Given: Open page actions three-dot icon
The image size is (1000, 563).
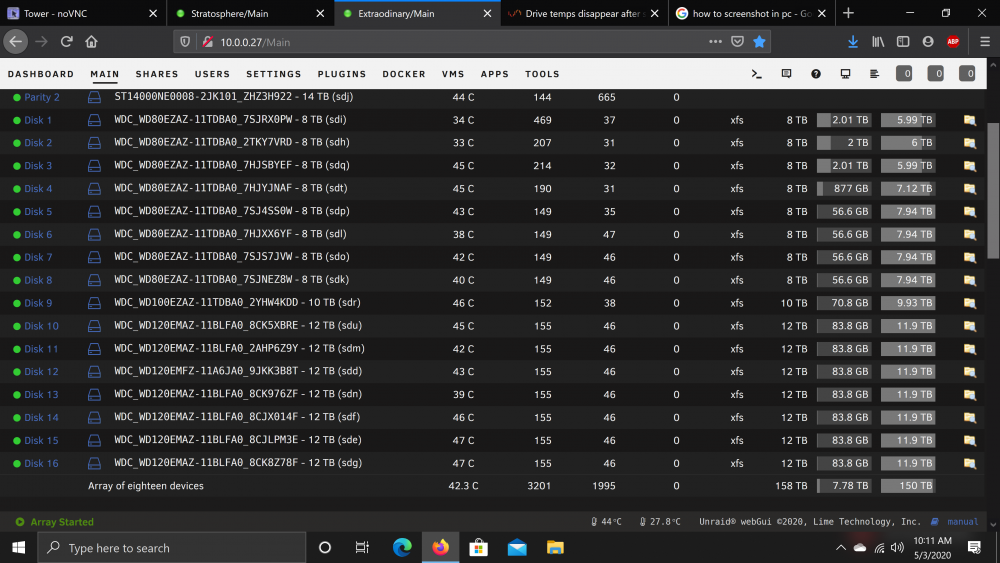Looking at the screenshot, I should pos(715,41).
